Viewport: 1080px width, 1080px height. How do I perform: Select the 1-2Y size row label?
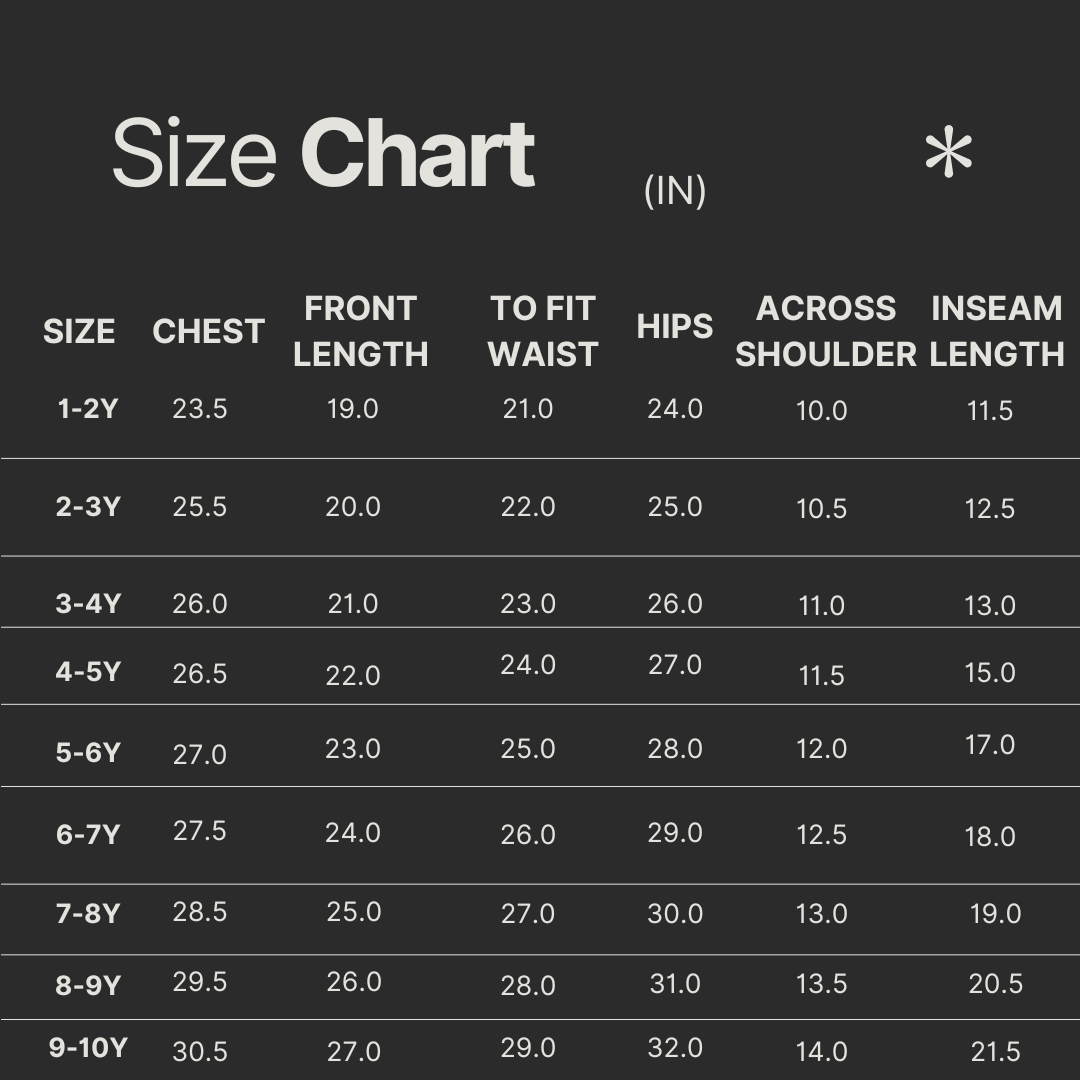[87, 409]
